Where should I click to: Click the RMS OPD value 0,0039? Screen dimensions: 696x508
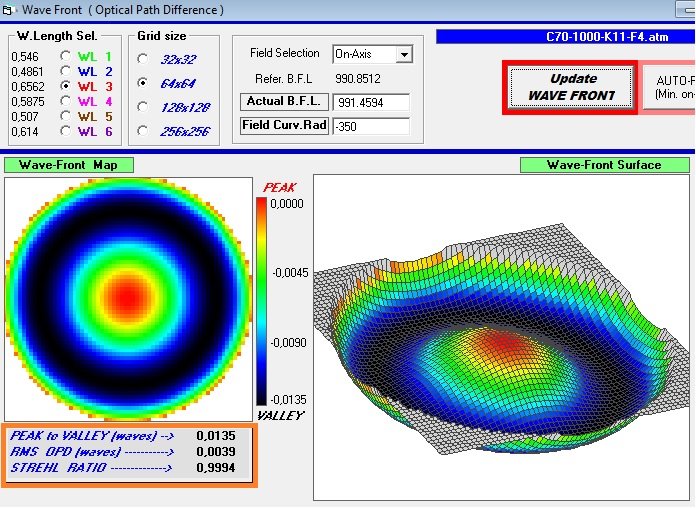(x=216, y=452)
